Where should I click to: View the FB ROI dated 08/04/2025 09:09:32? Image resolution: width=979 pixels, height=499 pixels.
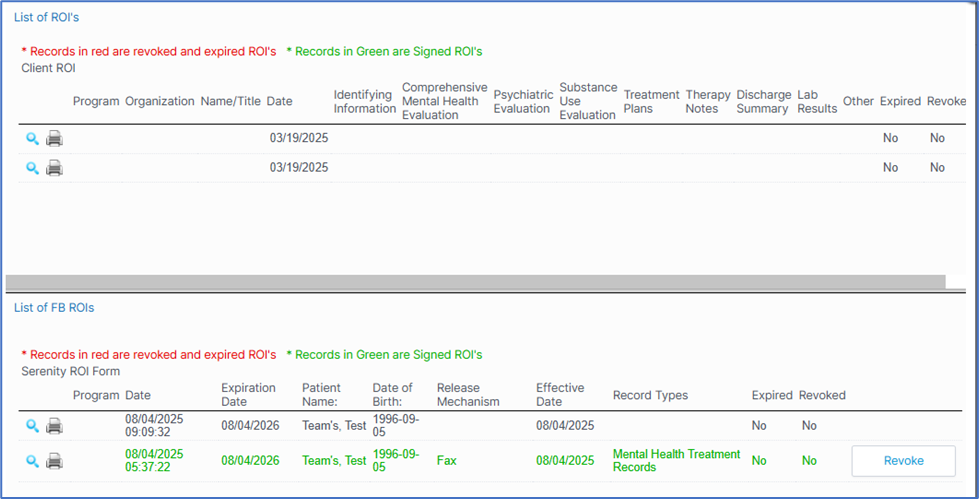click(32, 426)
